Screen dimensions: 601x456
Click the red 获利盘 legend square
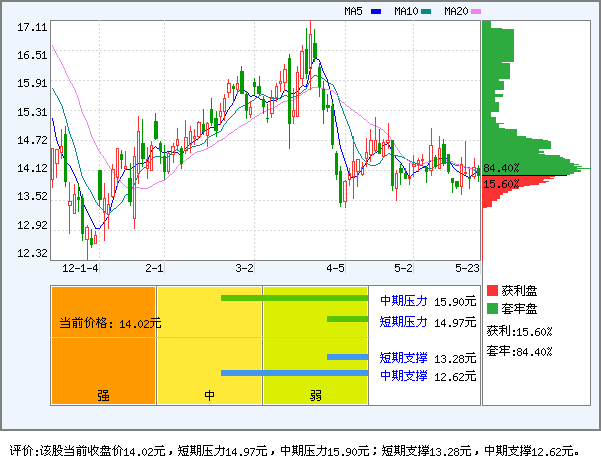click(492, 290)
